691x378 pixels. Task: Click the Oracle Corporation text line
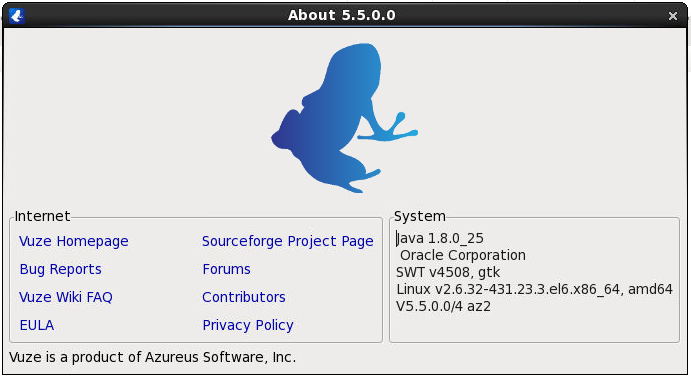463,255
